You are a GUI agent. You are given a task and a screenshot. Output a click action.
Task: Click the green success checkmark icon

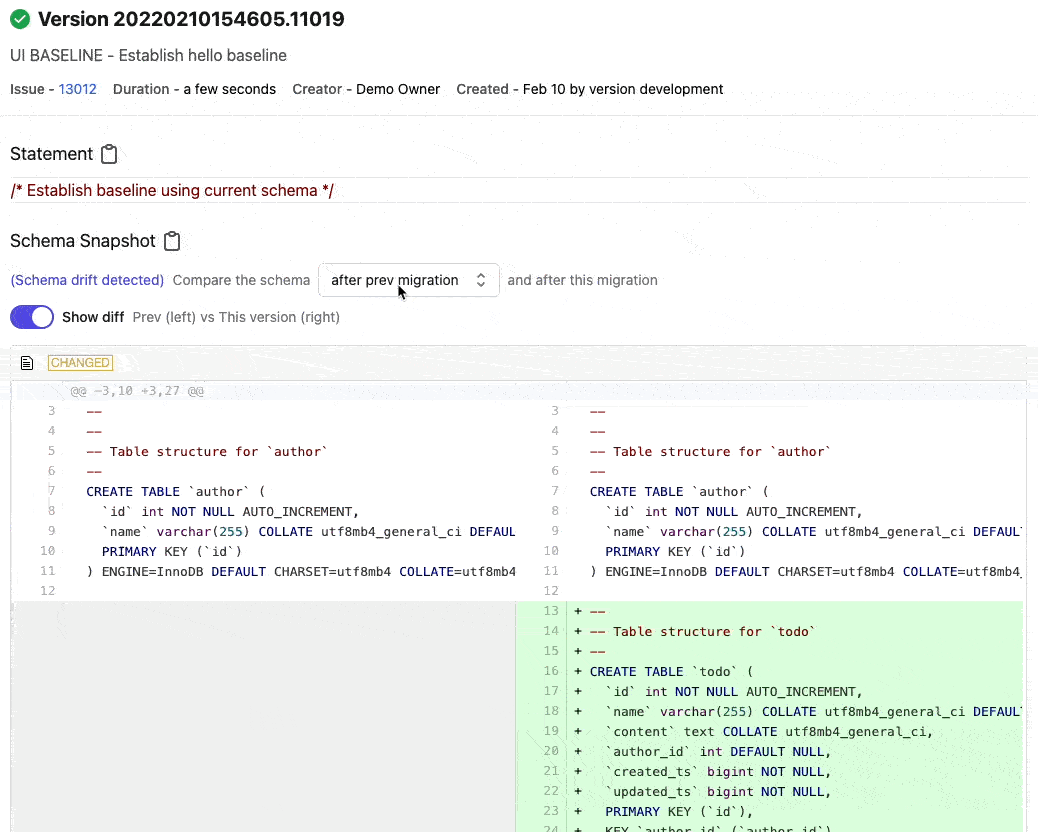[x=20, y=19]
